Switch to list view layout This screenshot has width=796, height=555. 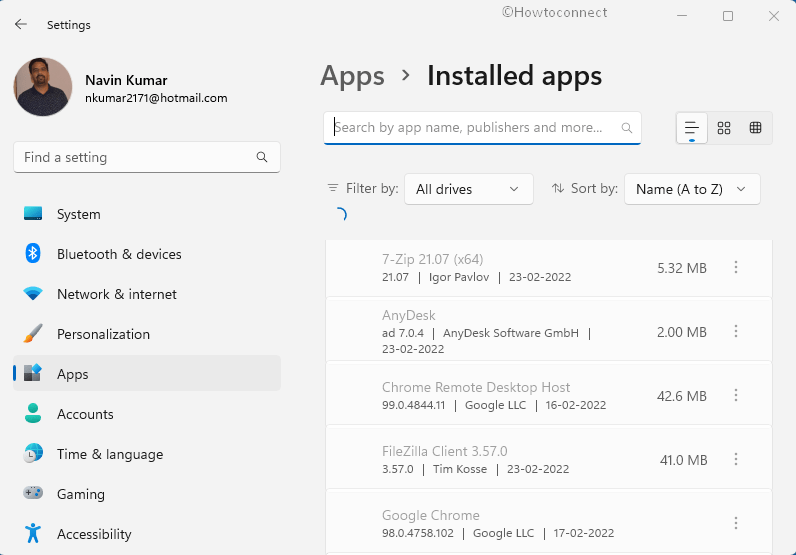coord(691,128)
